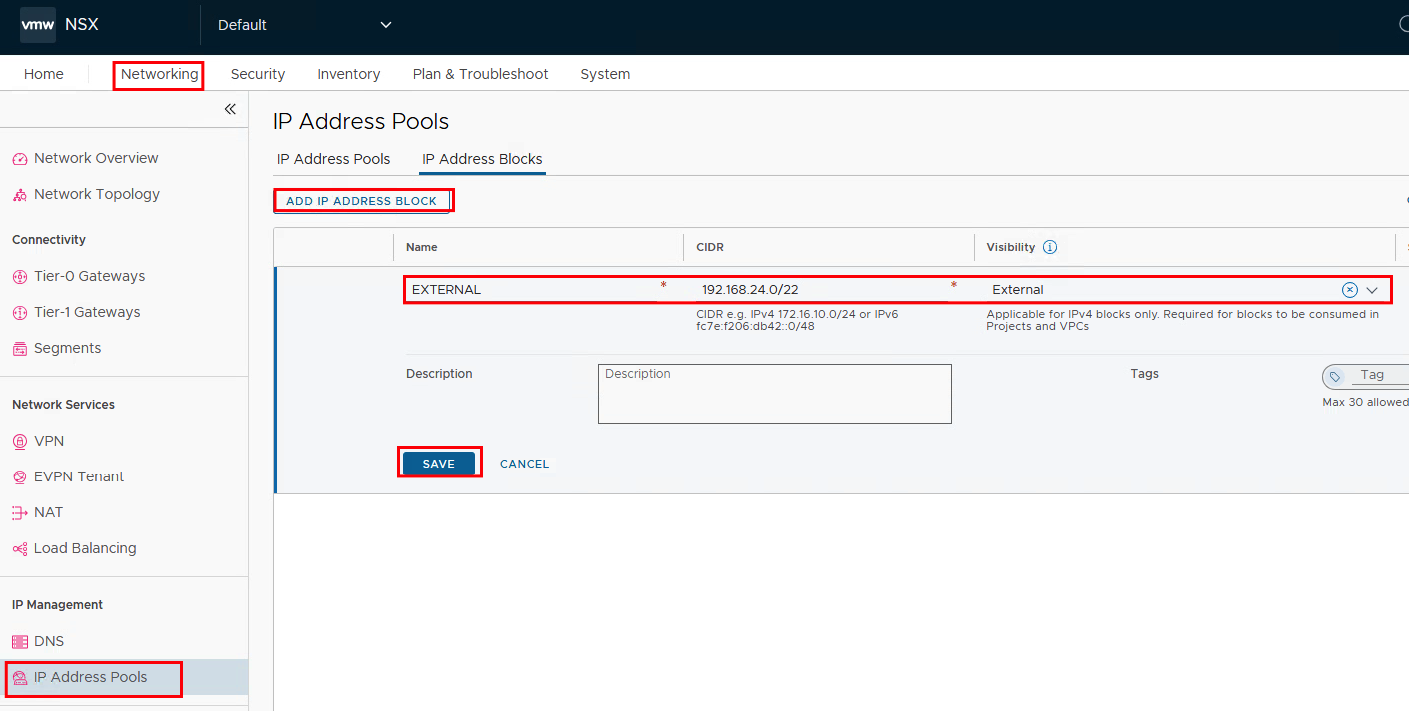Click the Segments icon
Screen dimensions: 1409x711
(x=20, y=349)
